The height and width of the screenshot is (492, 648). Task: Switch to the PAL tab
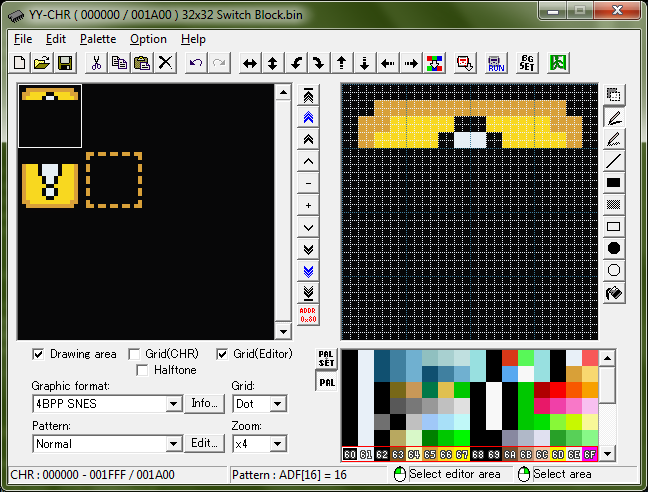[326, 382]
